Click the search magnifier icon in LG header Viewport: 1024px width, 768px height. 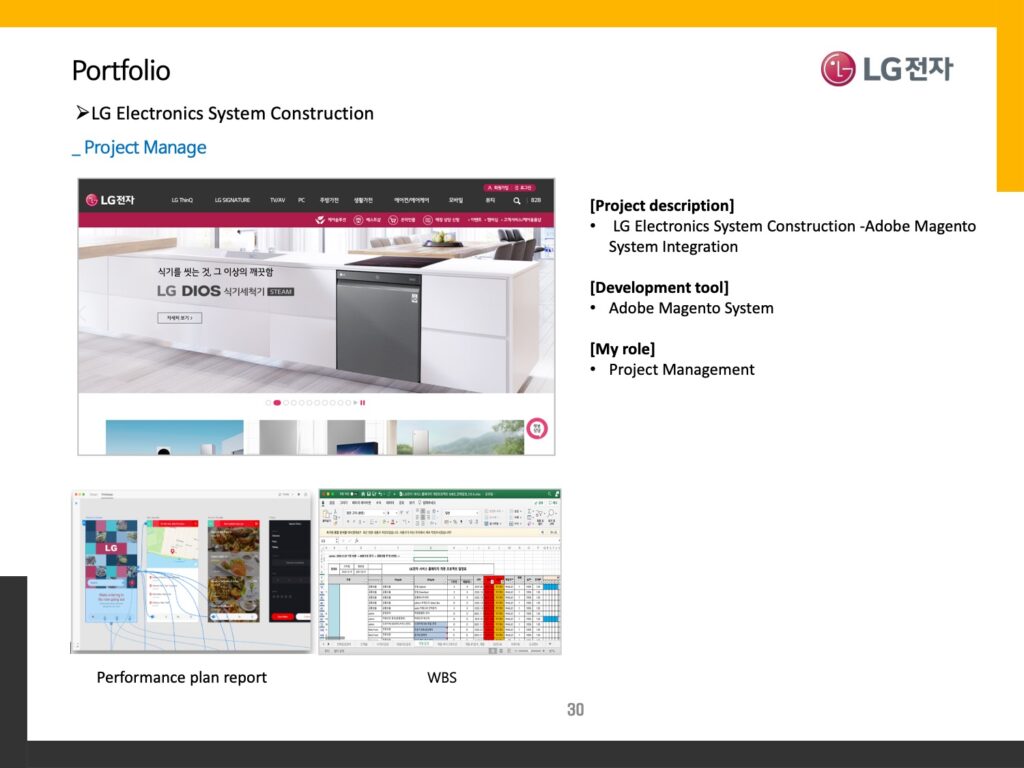(x=516, y=200)
